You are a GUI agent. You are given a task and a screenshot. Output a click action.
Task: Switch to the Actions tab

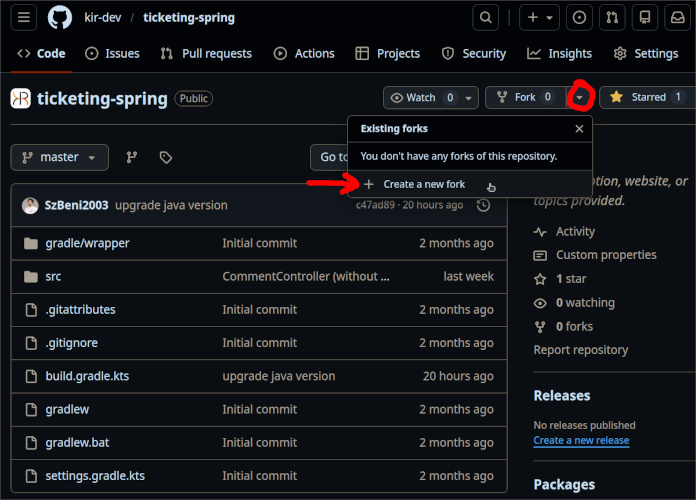coord(304,53)
